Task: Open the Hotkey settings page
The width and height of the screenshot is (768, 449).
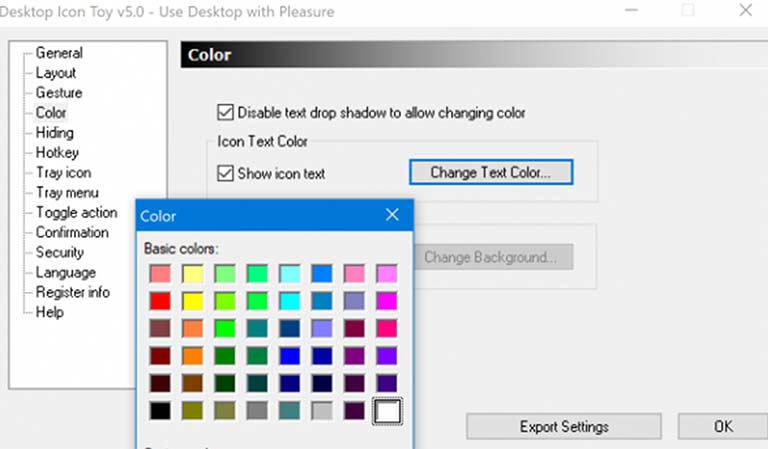Action: (57, 153)
